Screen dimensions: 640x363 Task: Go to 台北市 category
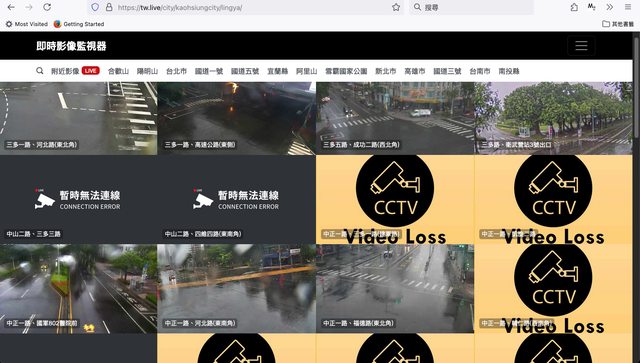(x=176, y=71)
